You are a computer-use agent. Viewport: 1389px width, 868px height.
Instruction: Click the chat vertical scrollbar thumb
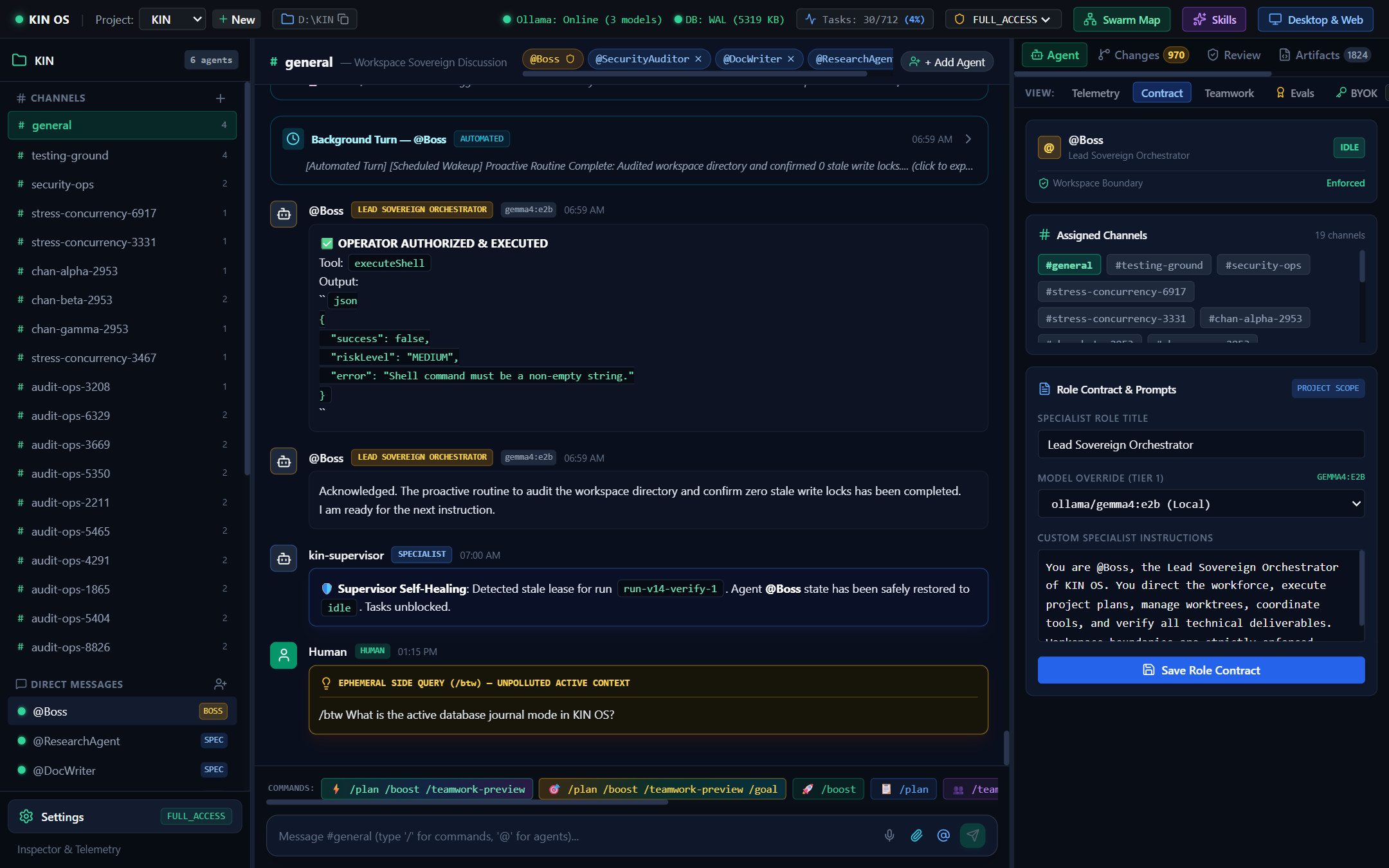[1006, 747]
